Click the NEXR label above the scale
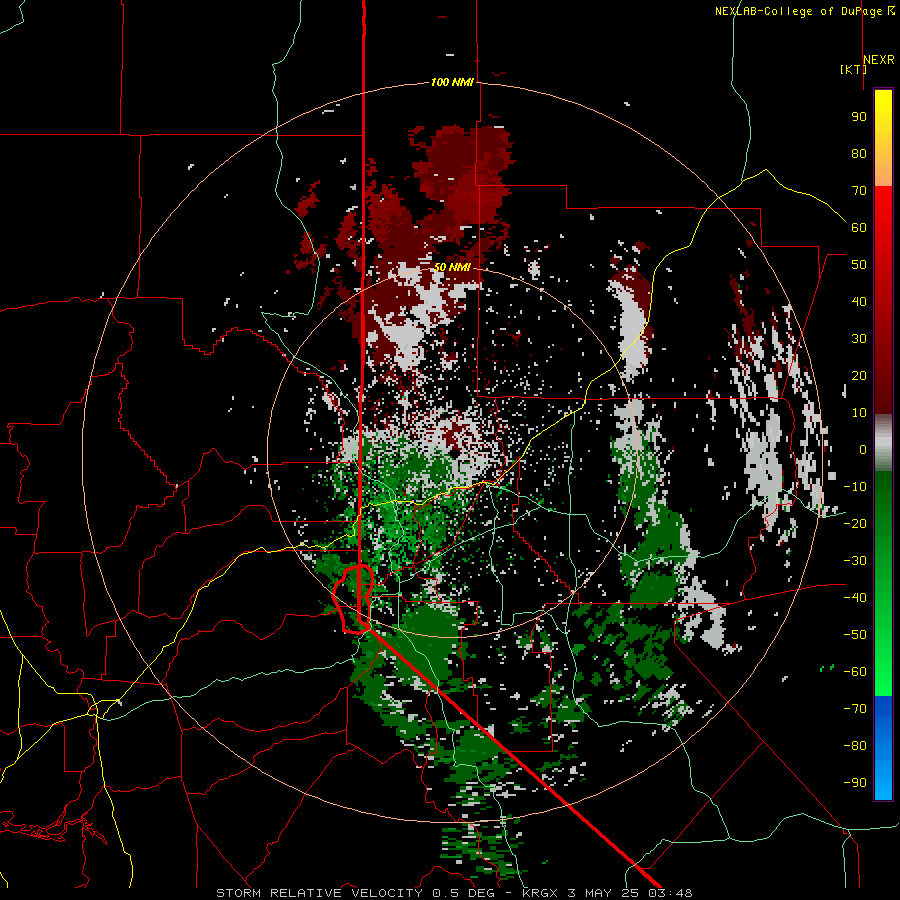The height and width of the screenshot is (900, 900). coord(879,60)
